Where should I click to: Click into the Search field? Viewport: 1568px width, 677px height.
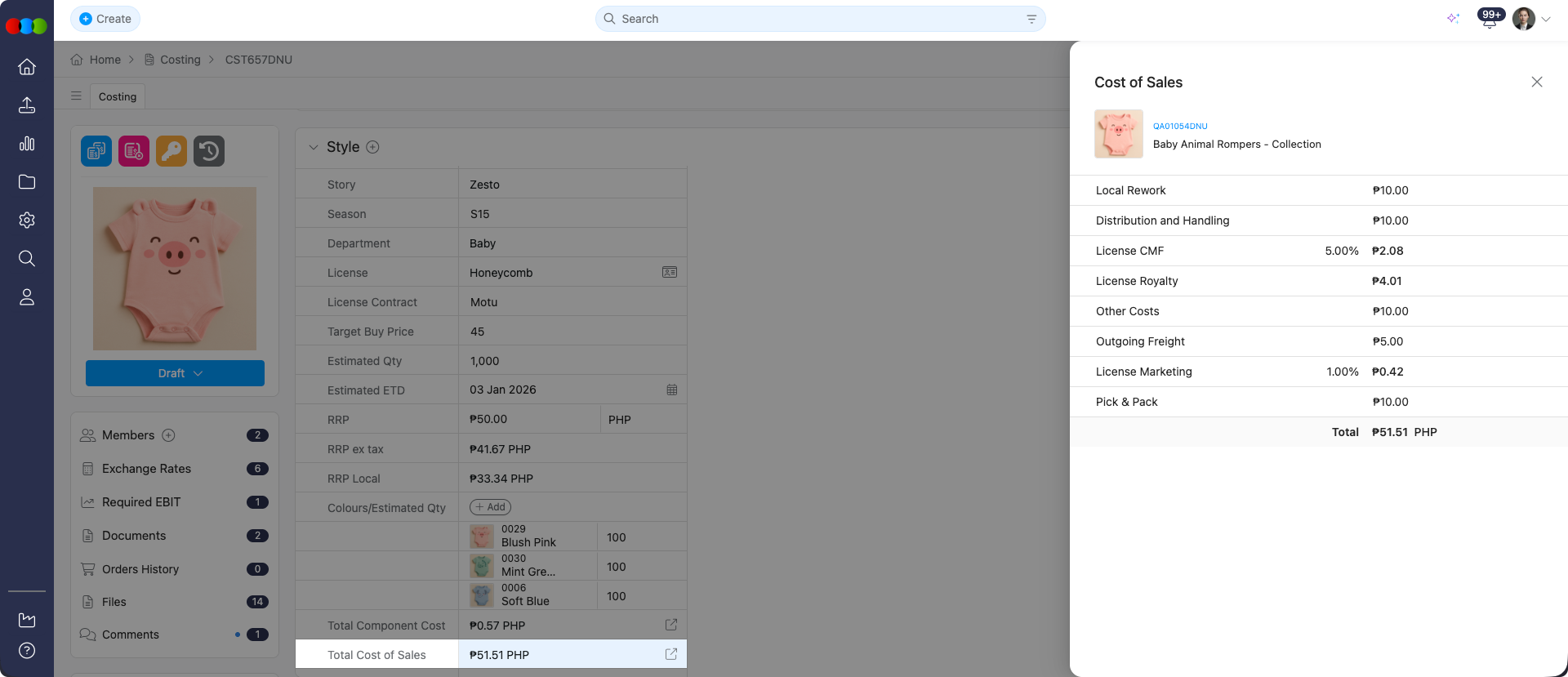coord(817,19)
